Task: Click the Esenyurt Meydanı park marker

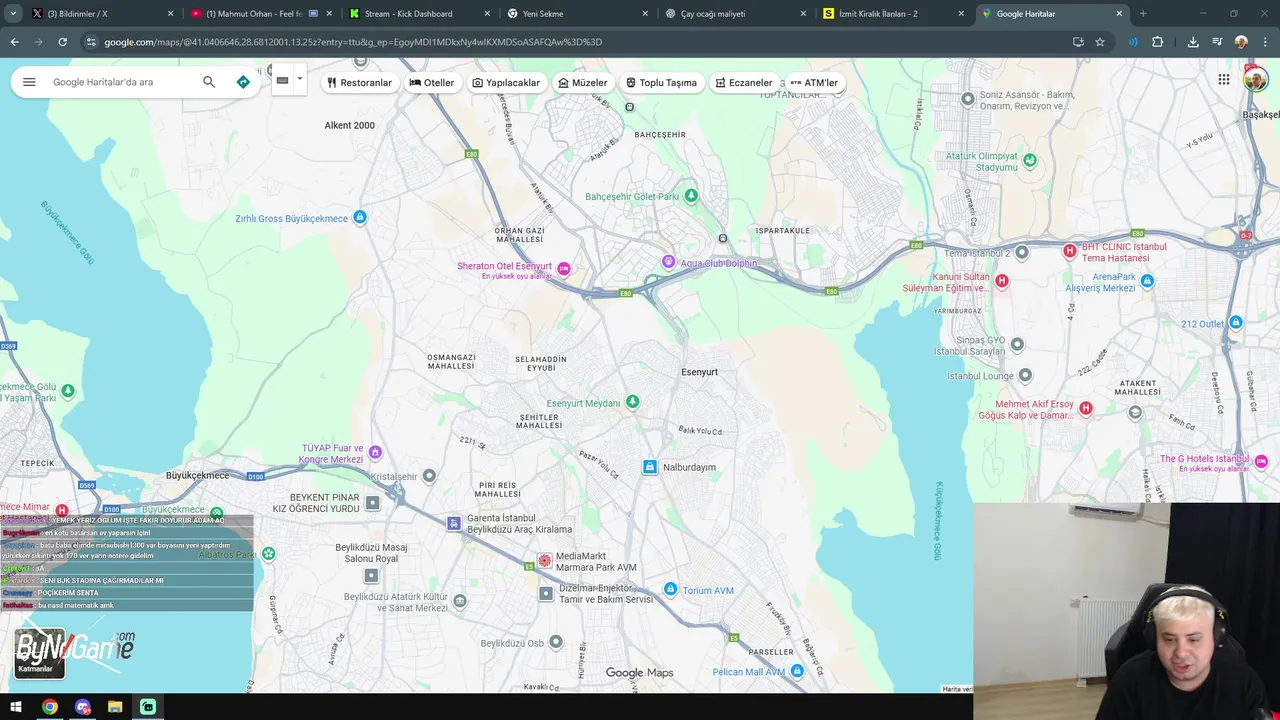Action: (632, 402)
